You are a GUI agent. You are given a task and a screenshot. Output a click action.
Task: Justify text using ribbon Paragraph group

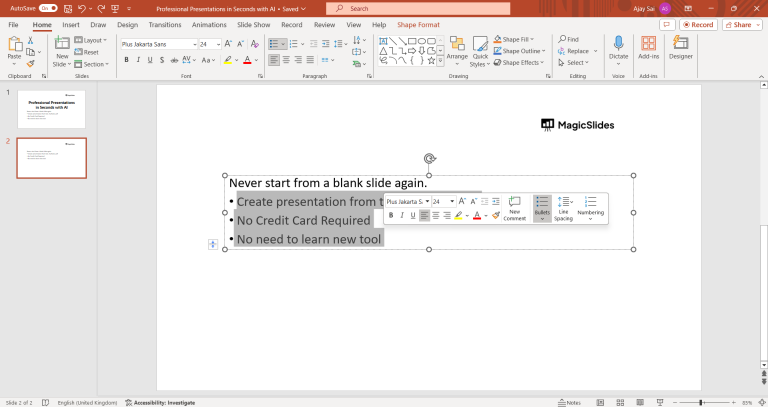tap(310, 60)
